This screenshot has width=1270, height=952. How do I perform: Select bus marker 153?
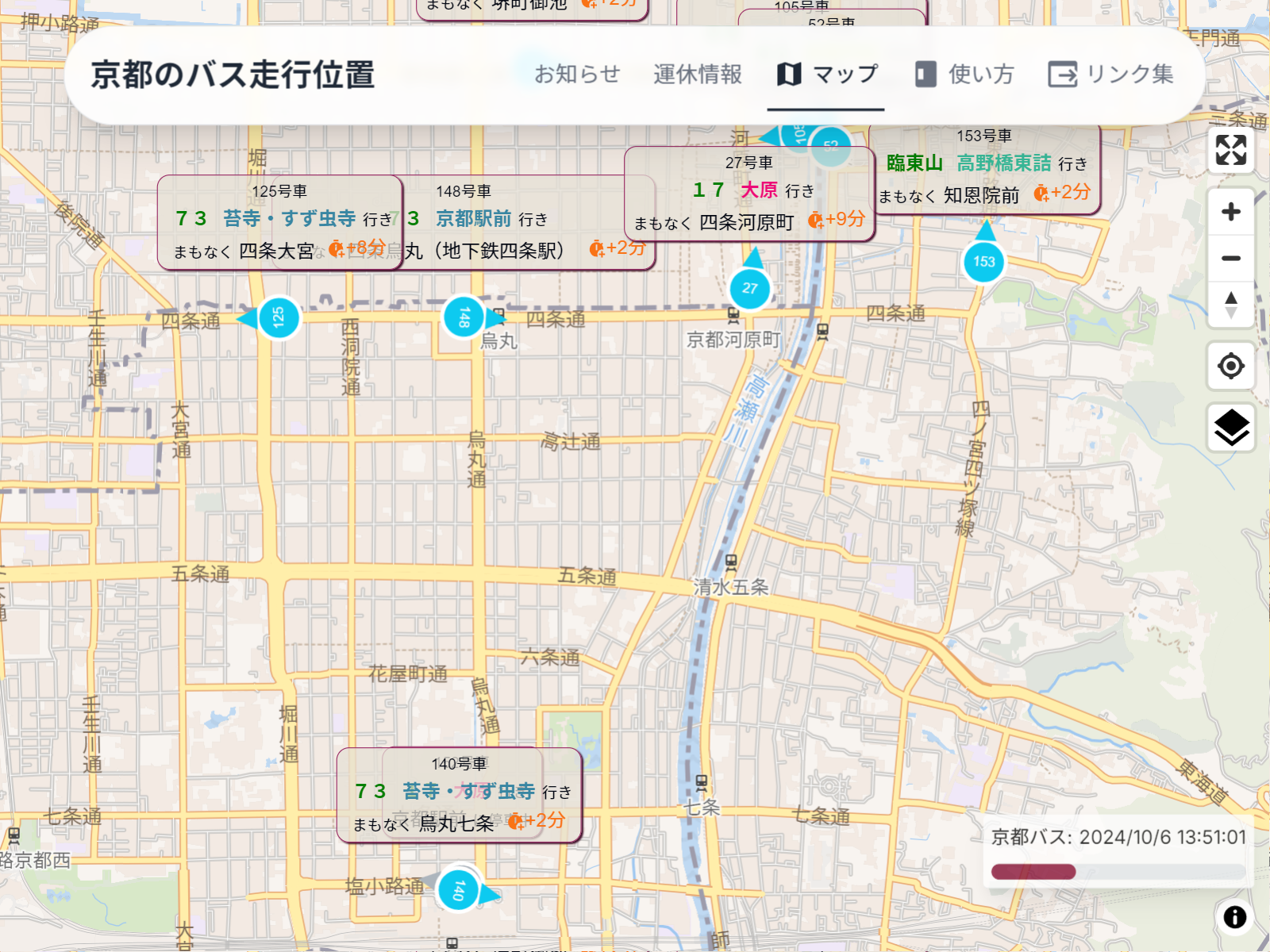[x=984, y=262]
